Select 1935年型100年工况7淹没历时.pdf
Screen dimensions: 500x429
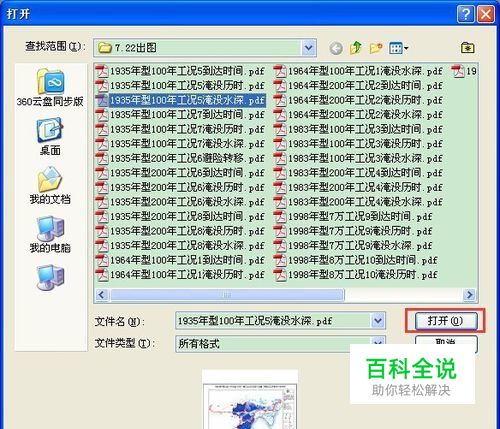[180, 129]
